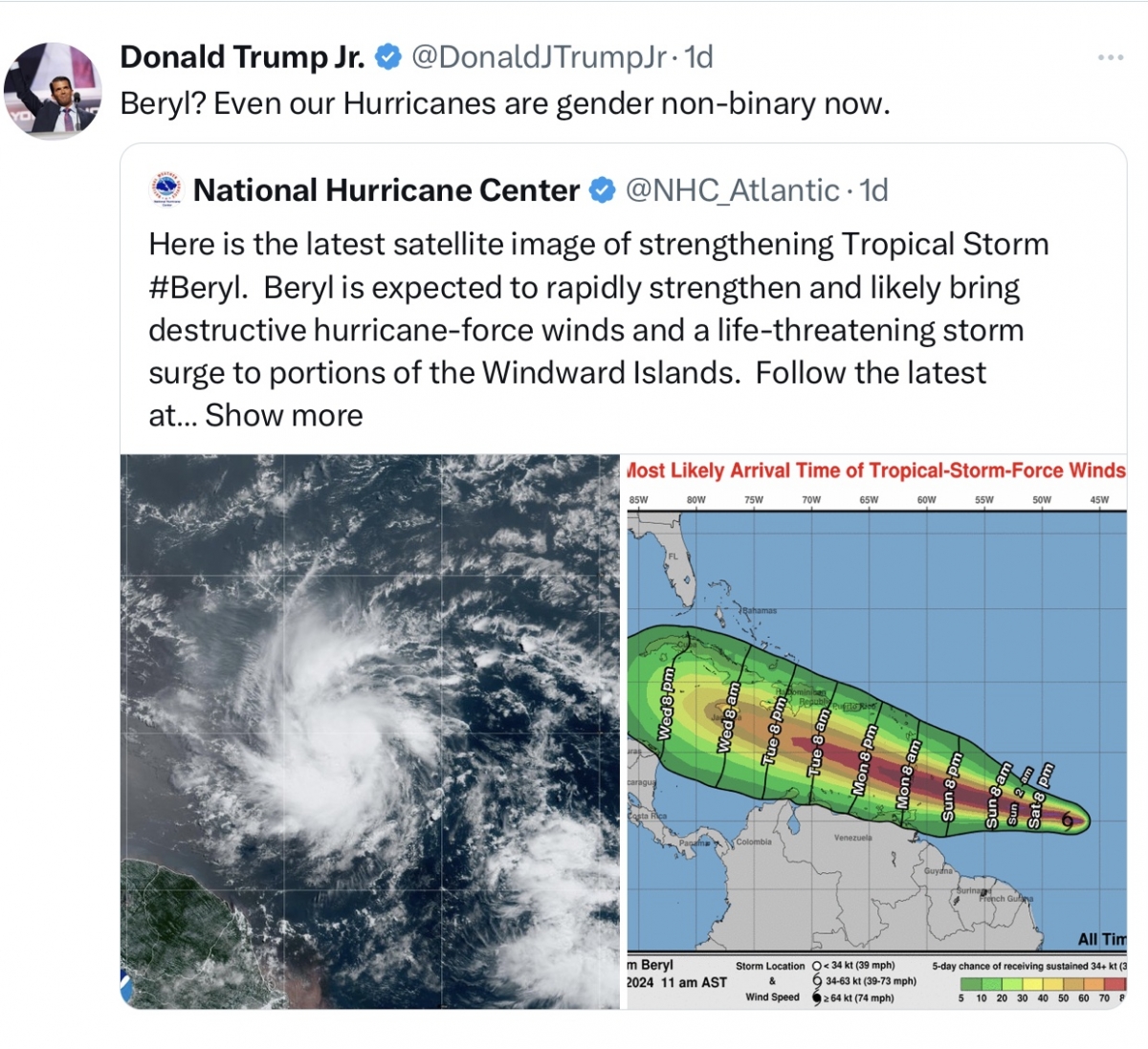Click the storm location symbol on map
This screenshot has height=1049, width=1148.
click(x=1066, y=820)
